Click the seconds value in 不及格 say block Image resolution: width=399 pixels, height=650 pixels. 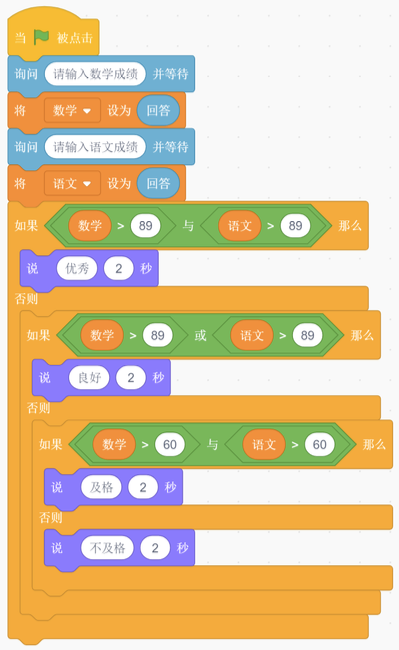point(155,548)
